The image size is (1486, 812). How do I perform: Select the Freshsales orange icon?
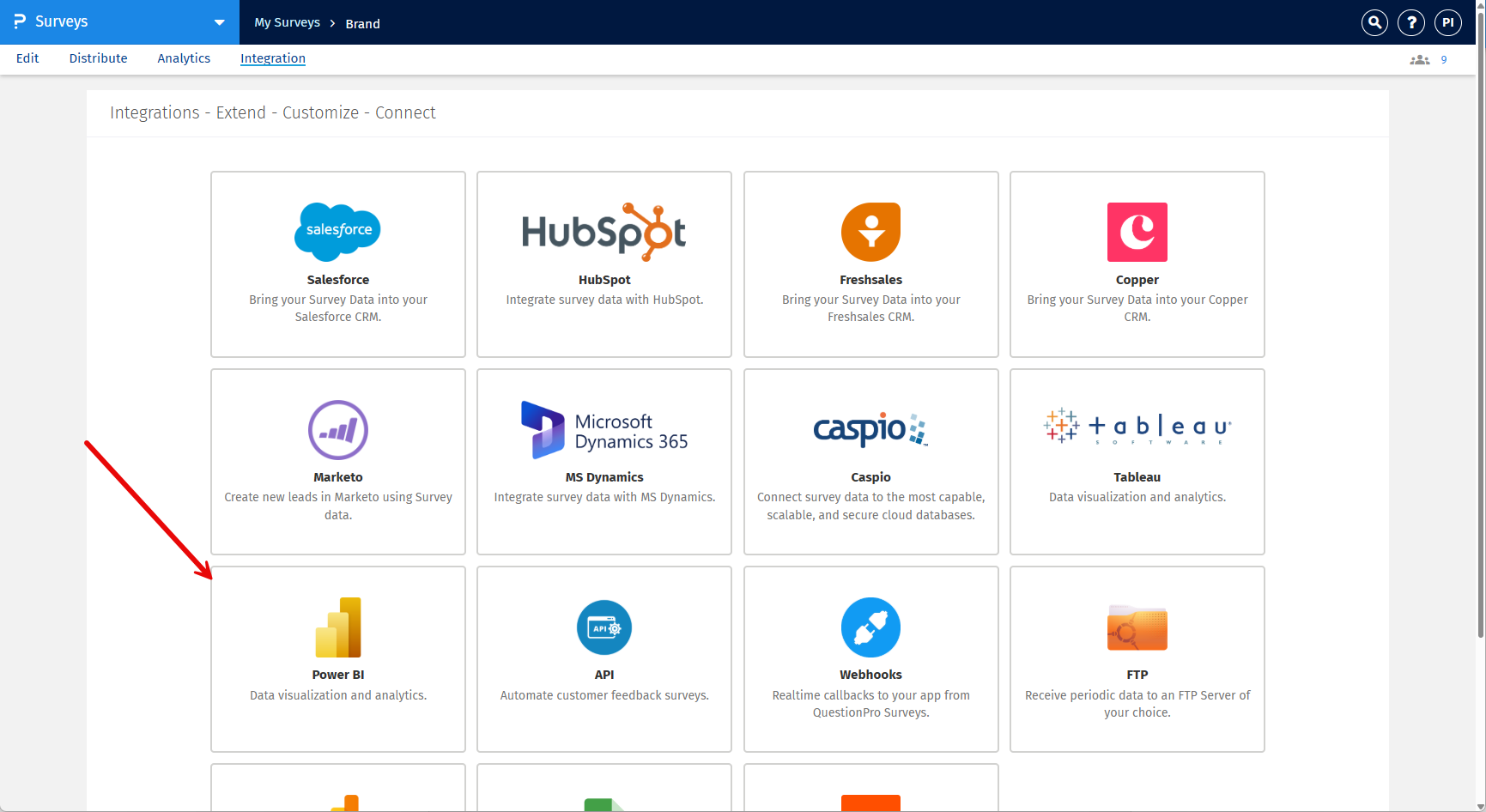(870, 232)
